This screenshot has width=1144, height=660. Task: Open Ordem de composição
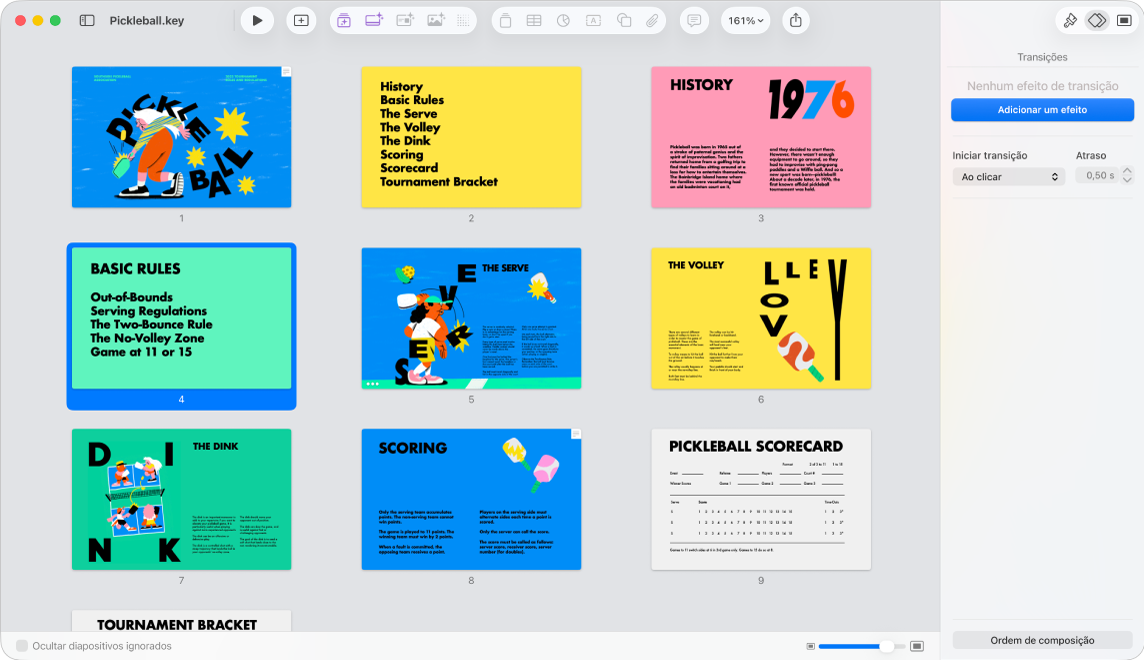pyautogui.click(x=1042, y=640)
